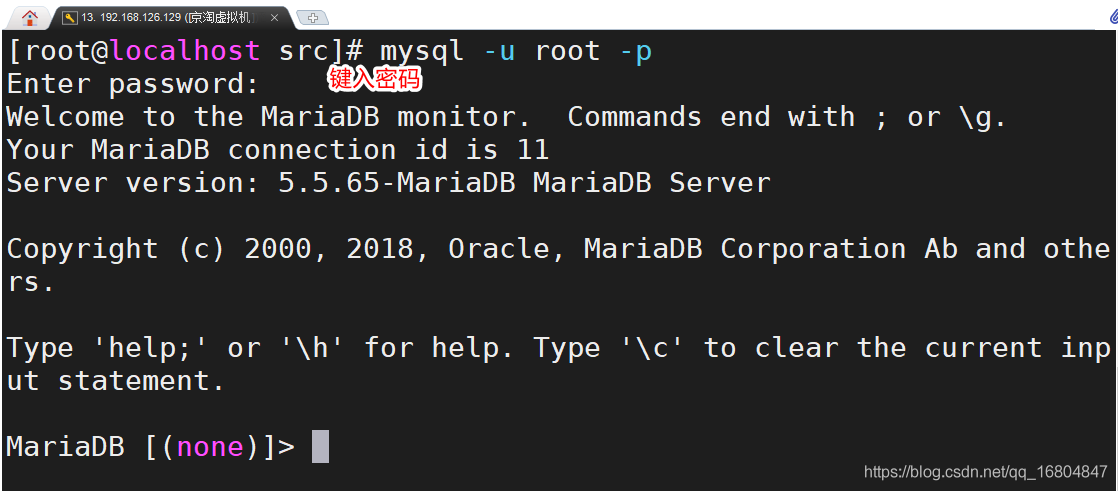Click the red 键入密码 annotation
The height and width of the screenshot is (491, 1118).
coord(375,80)
